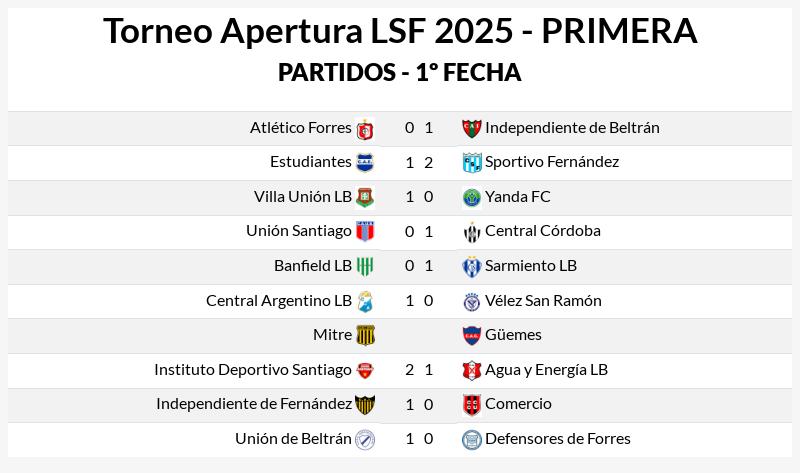Click the Sarmiento LB team name
The height and width of the screenshot is (473, 800).
click(531, 266)
